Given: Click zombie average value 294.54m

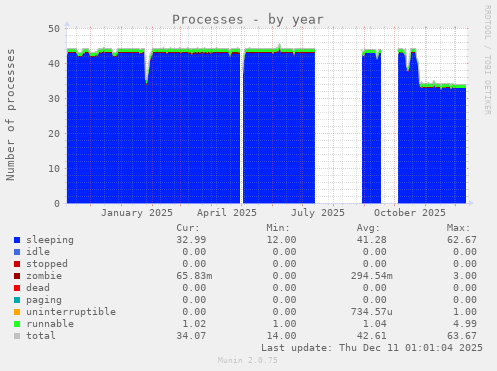Looking at the screenshot, I should [372, 276].
